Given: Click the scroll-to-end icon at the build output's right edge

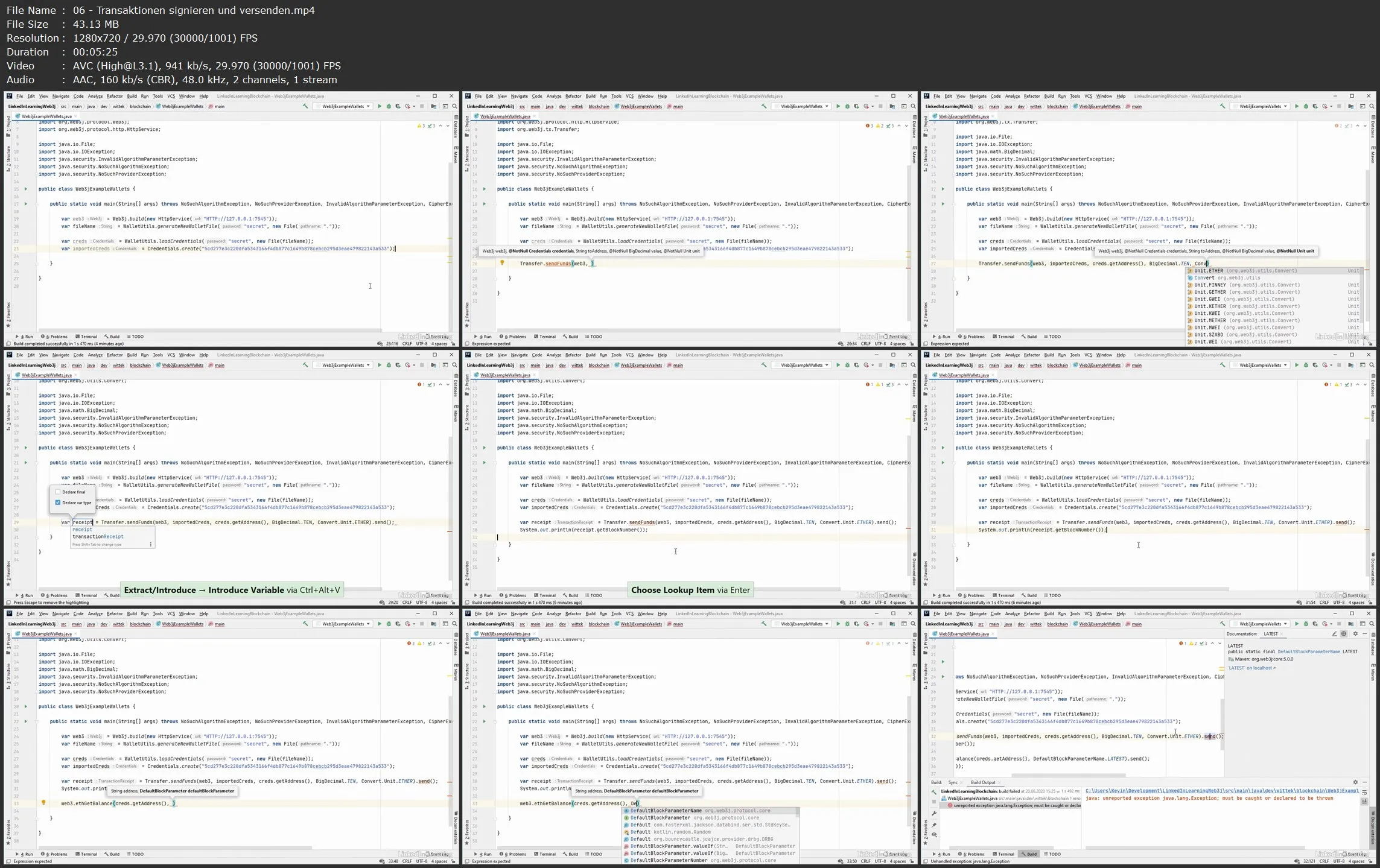Looking at the screenshot, I should 1364,802.
